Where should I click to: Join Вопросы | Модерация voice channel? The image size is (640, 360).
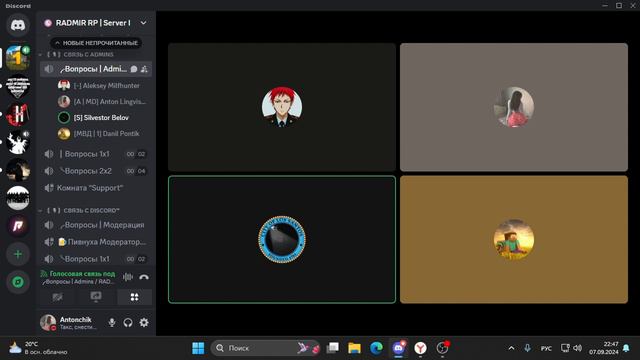point(96,225)
